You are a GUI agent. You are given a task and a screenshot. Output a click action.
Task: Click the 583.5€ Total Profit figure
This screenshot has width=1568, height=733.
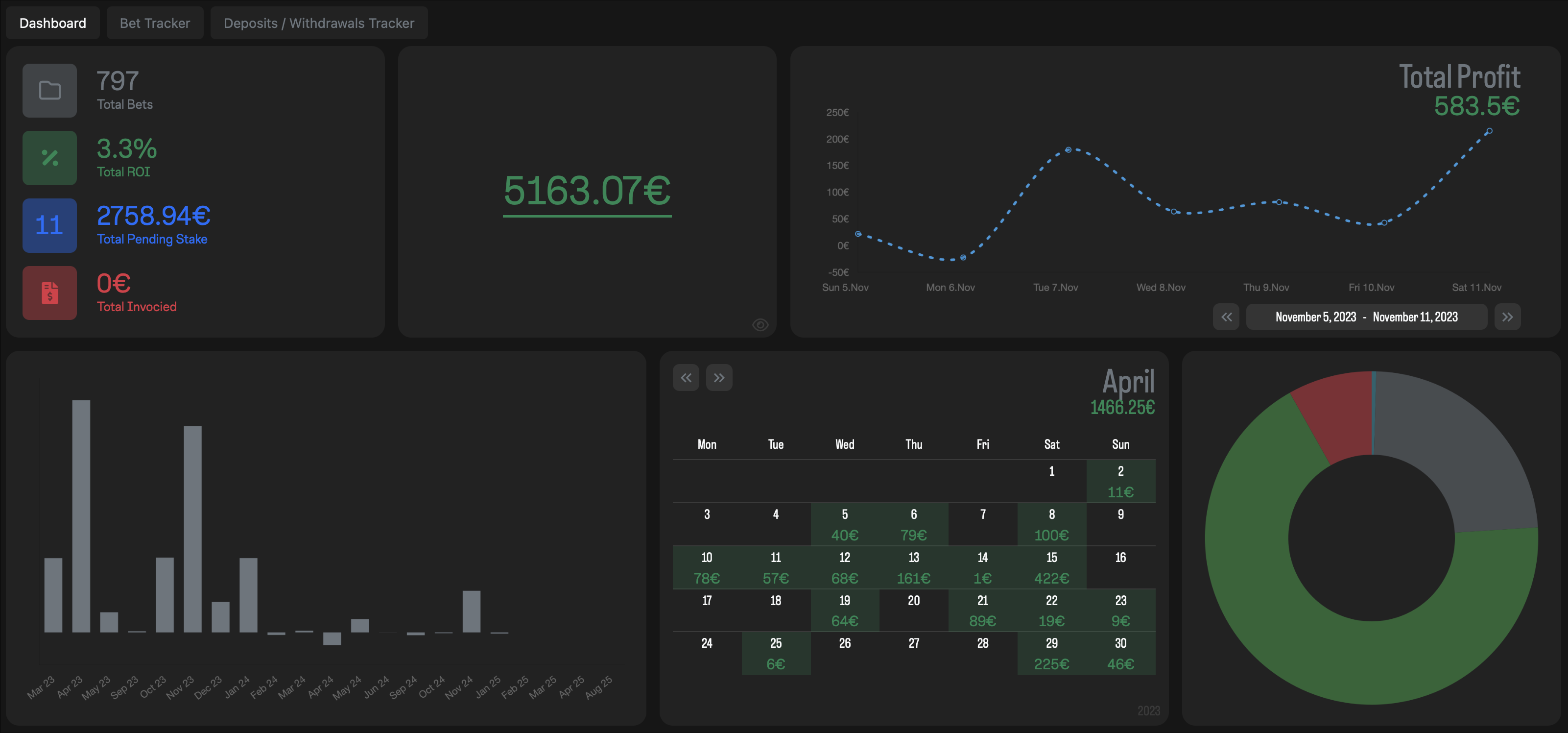(1477, 106)
